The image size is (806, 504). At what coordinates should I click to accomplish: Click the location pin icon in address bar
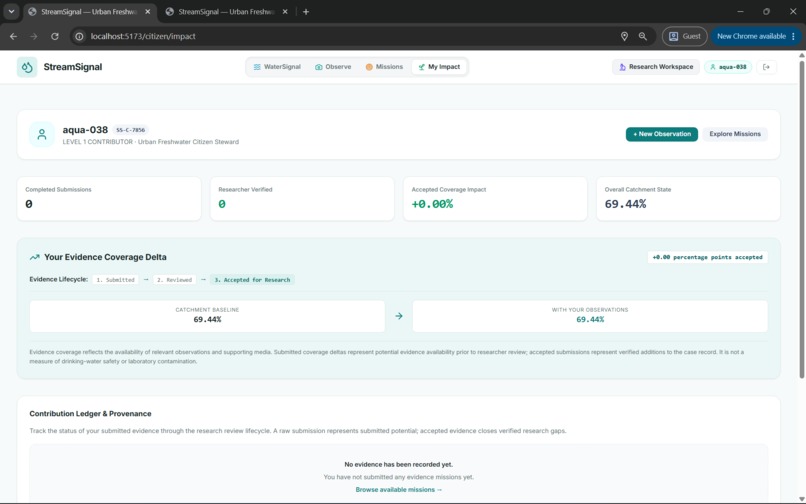(x=624, y=37)
